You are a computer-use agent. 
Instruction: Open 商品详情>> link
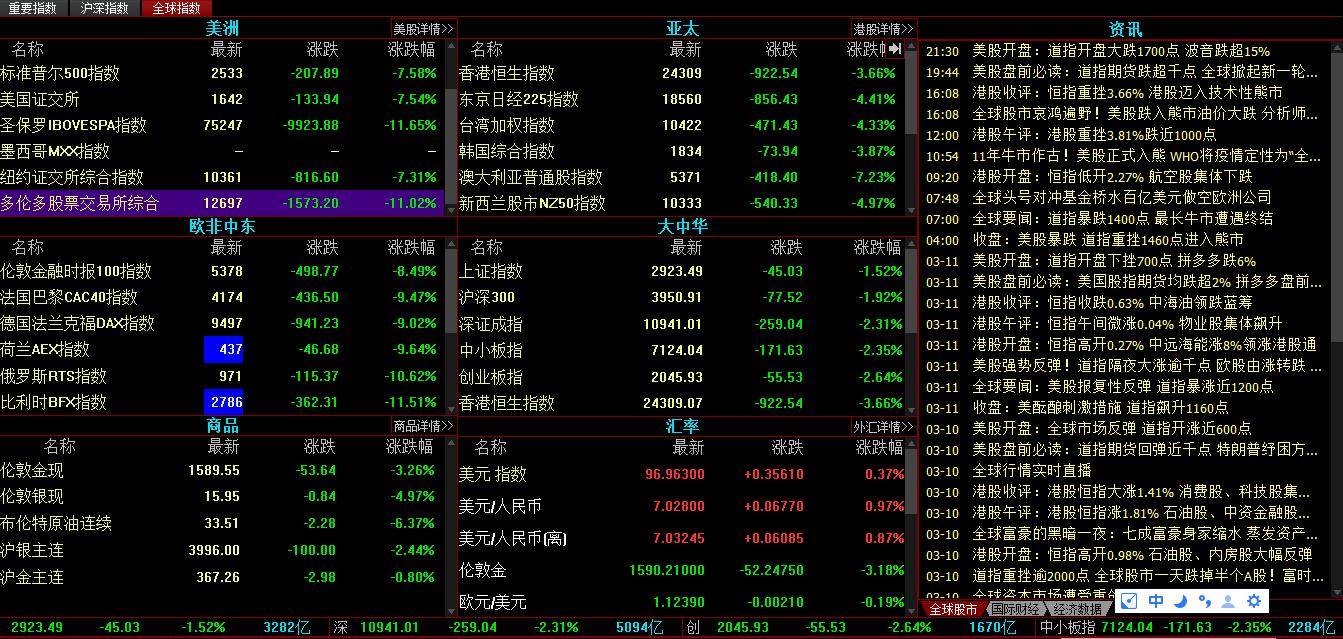pos(423,426)
